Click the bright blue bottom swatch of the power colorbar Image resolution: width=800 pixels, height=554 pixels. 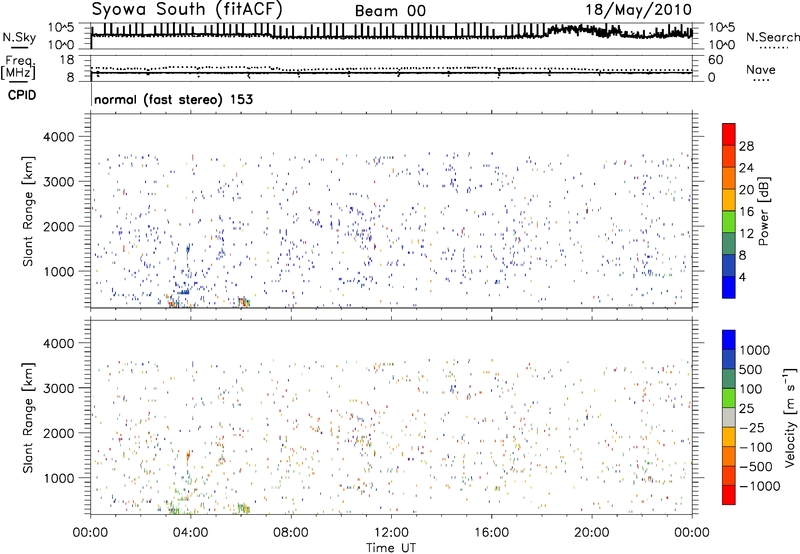[x=729, y=287]
